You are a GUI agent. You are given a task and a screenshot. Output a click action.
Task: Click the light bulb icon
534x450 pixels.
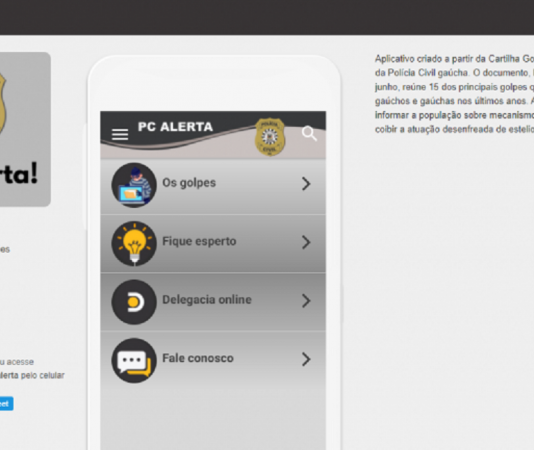pyautogui.click(x=134, y=244)
